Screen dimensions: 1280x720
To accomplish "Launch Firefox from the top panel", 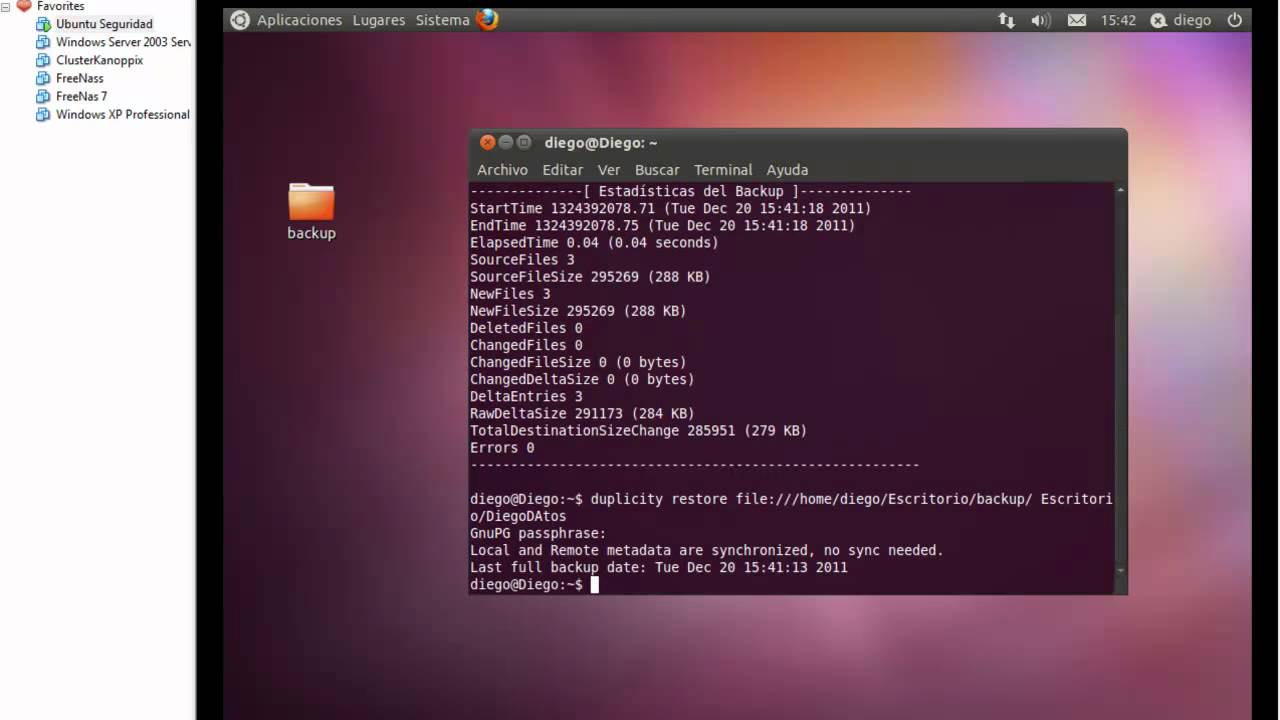I will coord(487,19).
